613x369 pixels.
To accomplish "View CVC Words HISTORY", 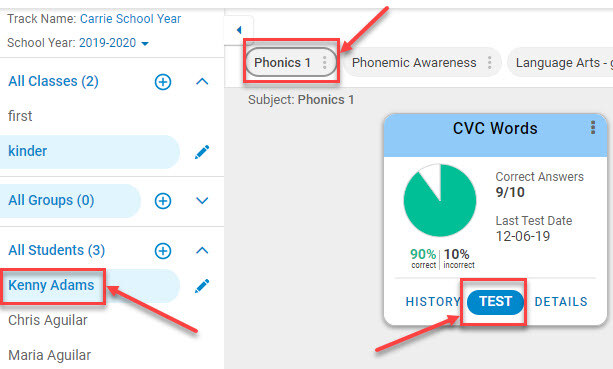I will coord(433,302).
